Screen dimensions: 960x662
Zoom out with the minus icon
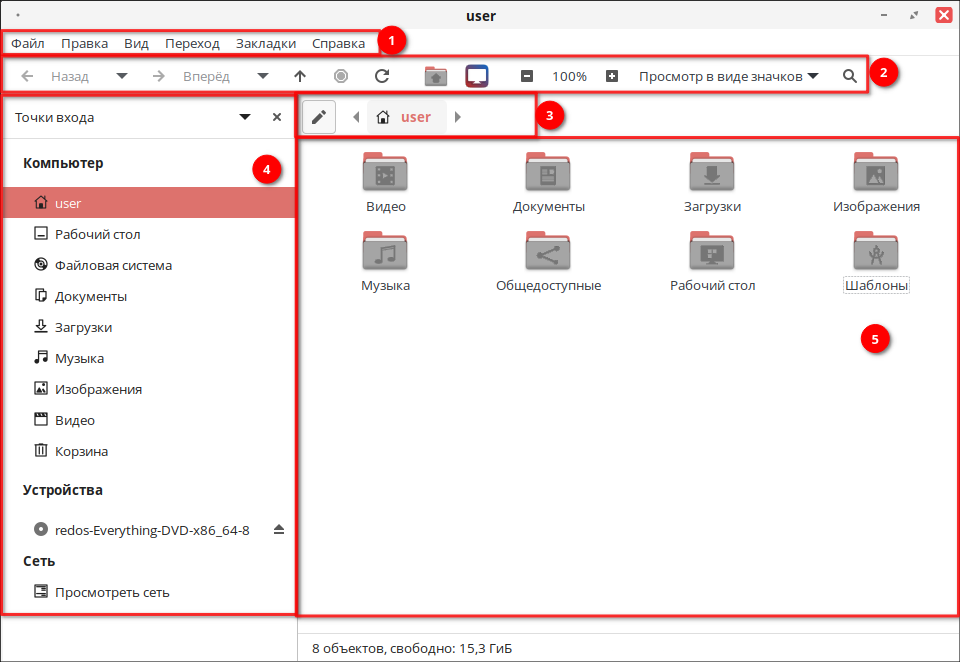tap(527, 77)
